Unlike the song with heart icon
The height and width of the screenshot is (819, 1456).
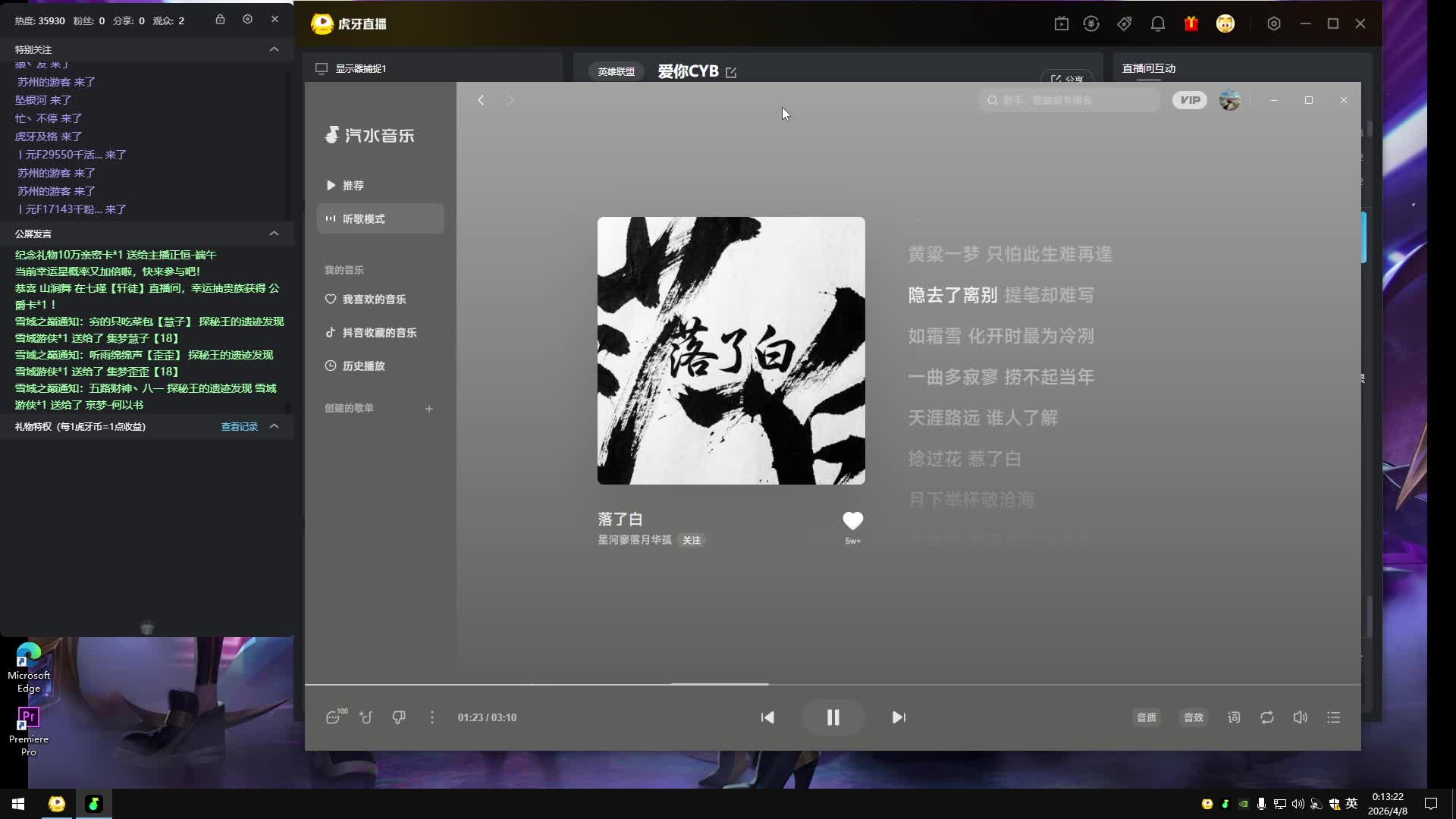click(852, 521)
